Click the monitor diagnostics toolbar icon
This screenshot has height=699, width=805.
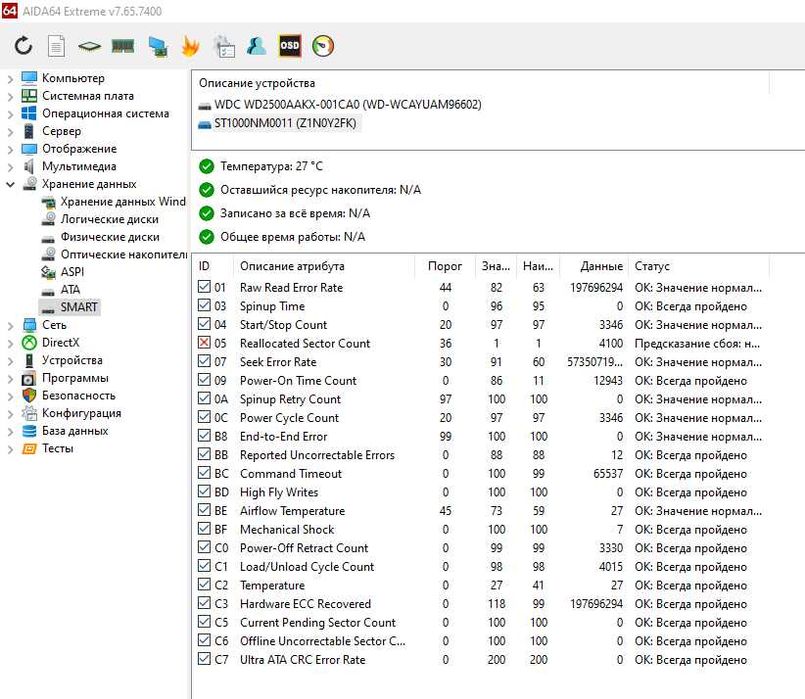pyautogui.click(x=158, y=47)
